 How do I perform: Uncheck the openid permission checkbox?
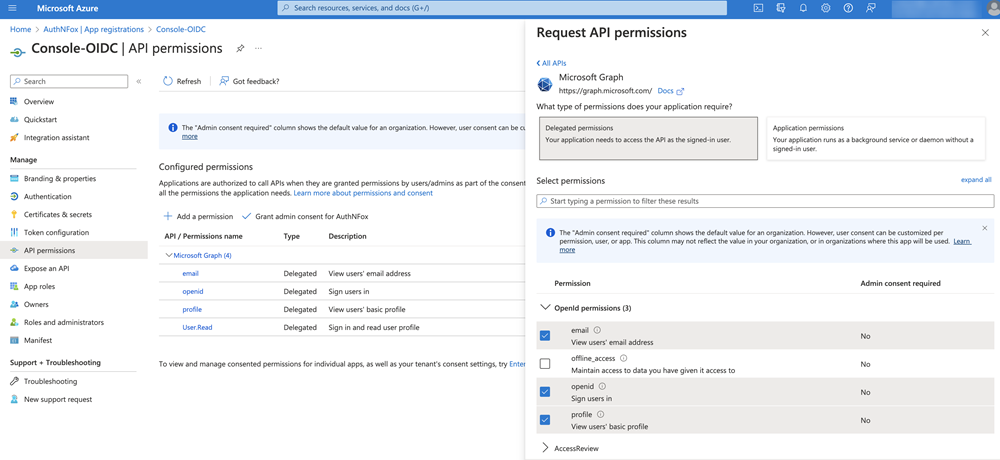(x=545, y=392)
